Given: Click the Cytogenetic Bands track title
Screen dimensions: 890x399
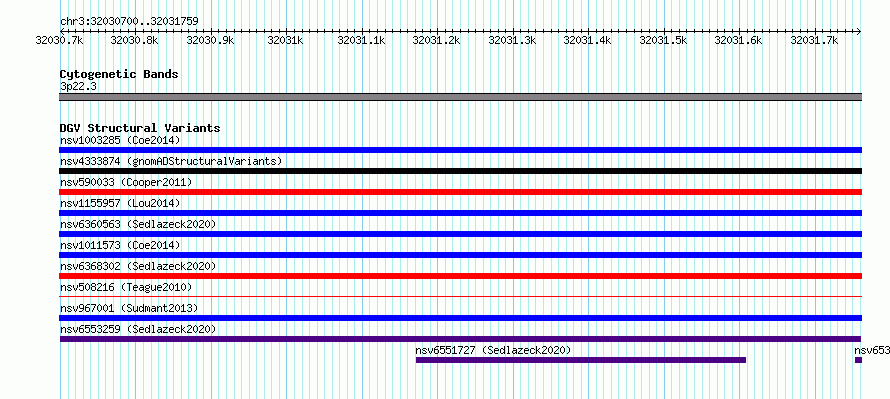Looking at the screenshot, I should [119, 74].
